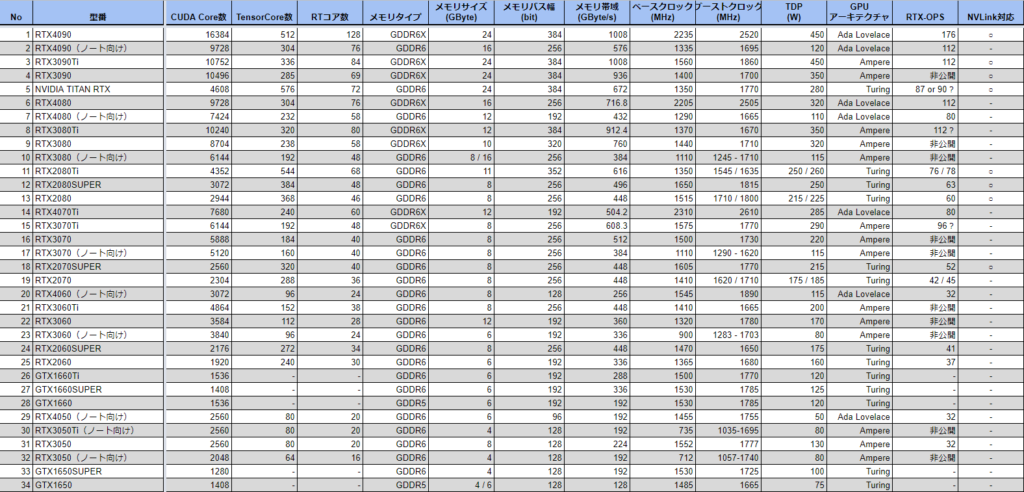Image resolution: width=1024 pixels, height=492 pixels.
Task: Click the GTX1660Ti model name cell
Action: click(99, 376)
